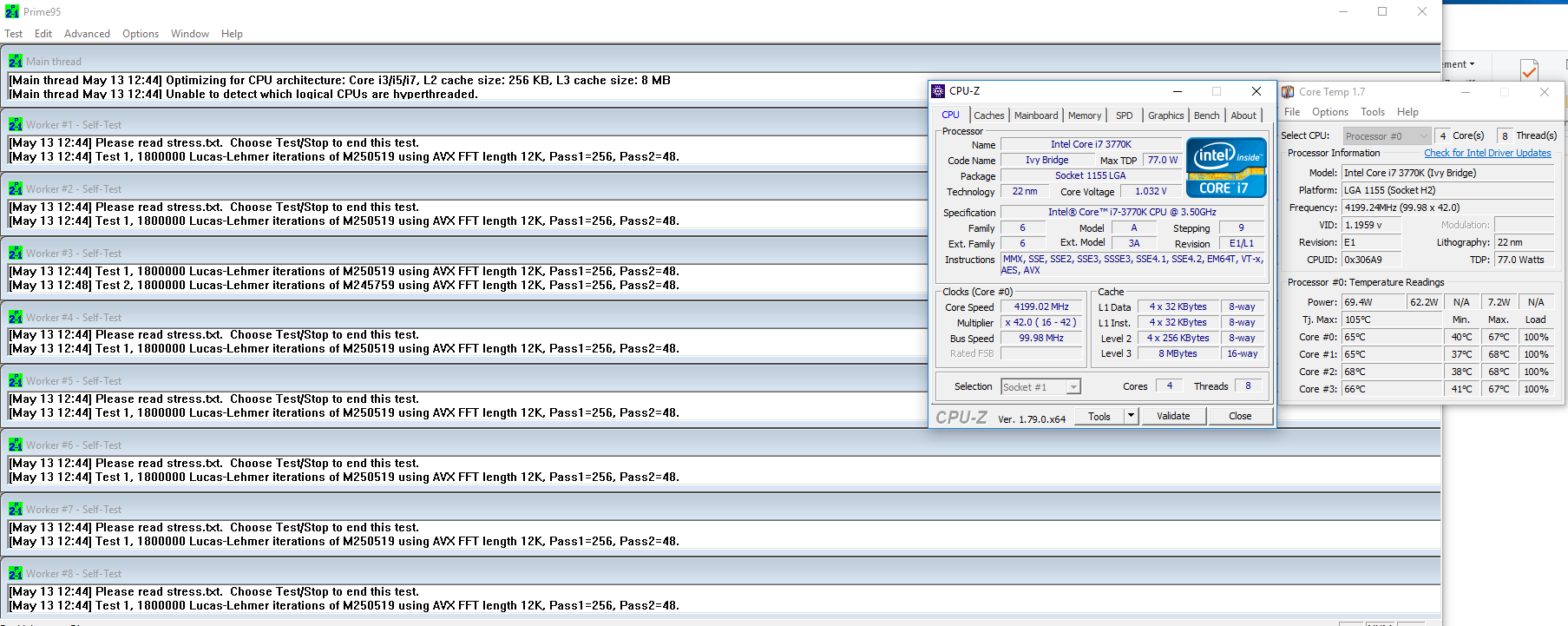This screenshot has width=1568, height=626.
Task: Switch to the Mainboard tab in CPU-Z
Action: point(1036,115)
